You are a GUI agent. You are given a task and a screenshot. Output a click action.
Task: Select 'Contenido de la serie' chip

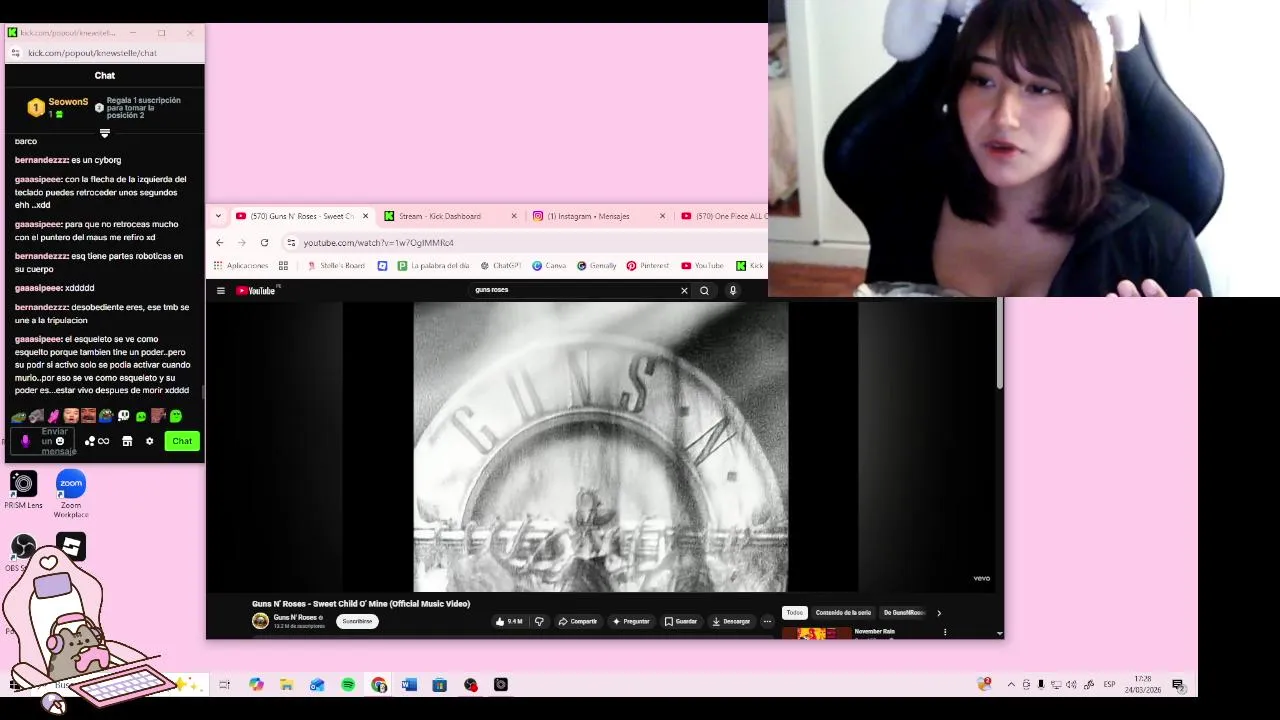(x=843, y=612)
